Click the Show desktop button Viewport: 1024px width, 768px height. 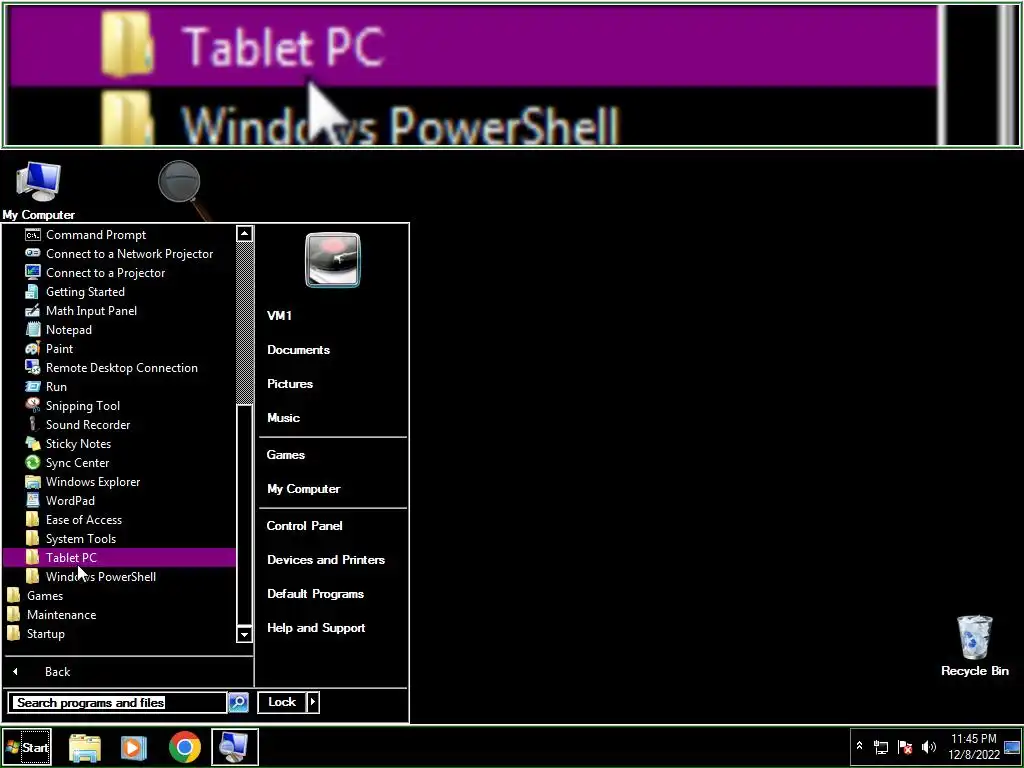[1012, 747]
